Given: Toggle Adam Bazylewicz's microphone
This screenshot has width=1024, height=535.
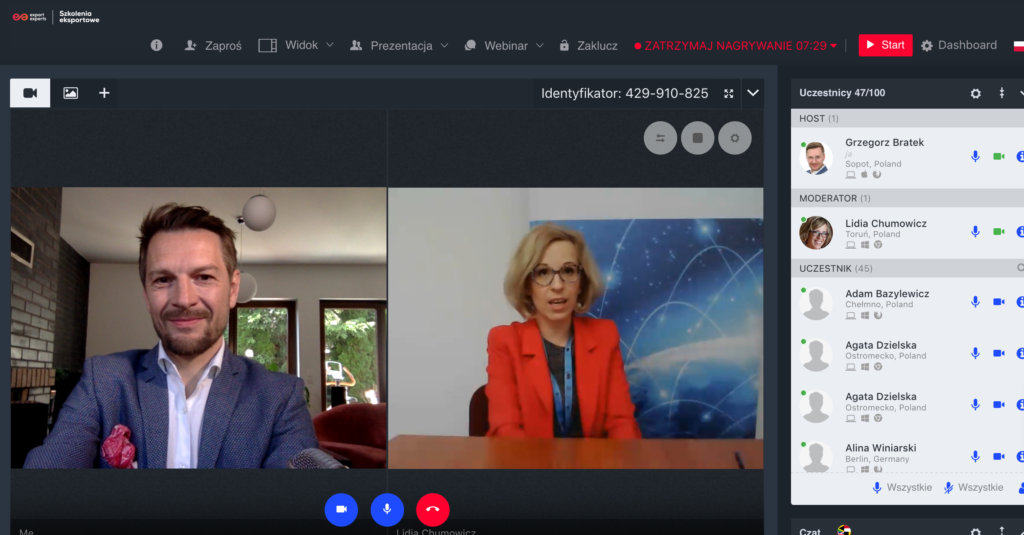Looking at the screenshot, I should 975,302.
